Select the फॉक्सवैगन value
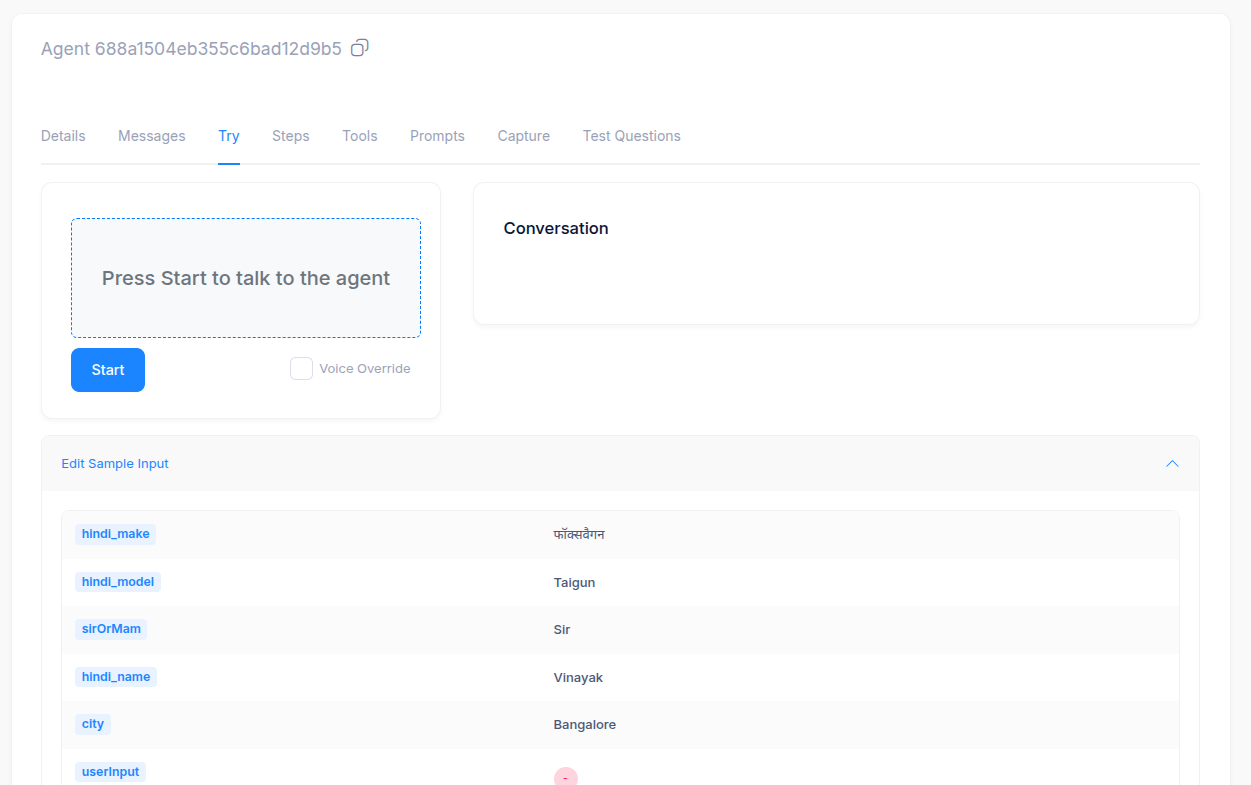The height and width of the screenshot is (785, 1251). [579, 535]
